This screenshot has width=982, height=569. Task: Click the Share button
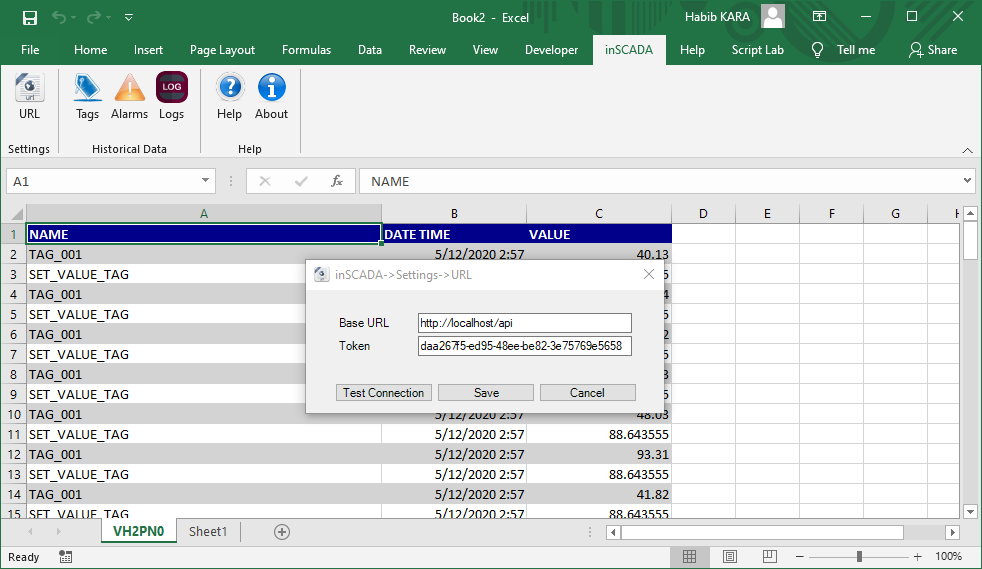pos(933,50)
